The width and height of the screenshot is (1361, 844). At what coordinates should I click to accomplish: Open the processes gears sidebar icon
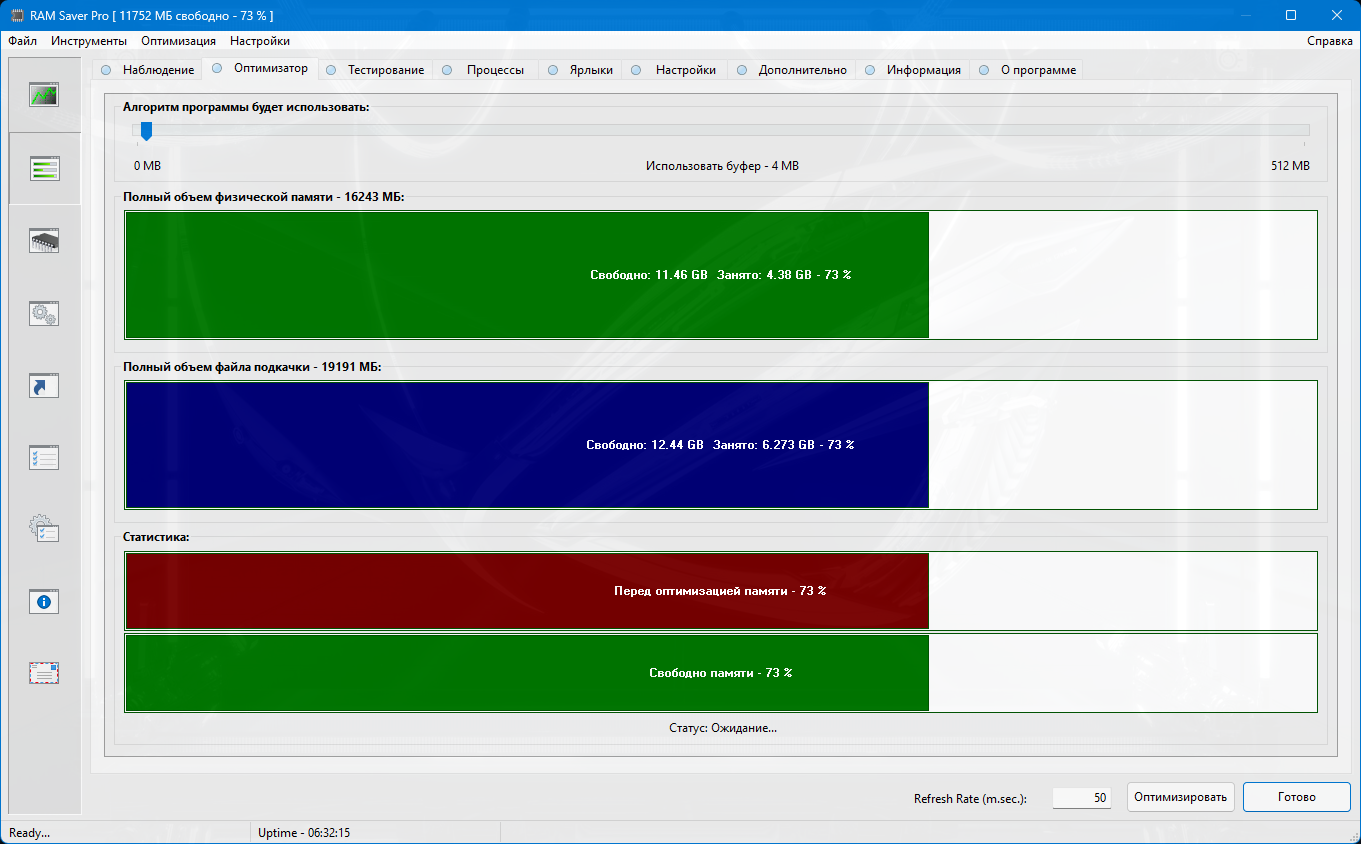click(44, 313)
